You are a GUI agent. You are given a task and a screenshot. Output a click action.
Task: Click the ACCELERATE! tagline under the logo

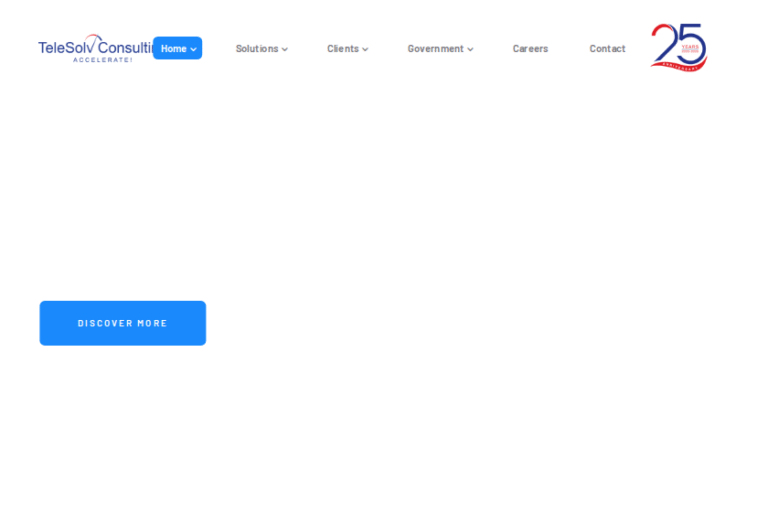coord(102,60)
